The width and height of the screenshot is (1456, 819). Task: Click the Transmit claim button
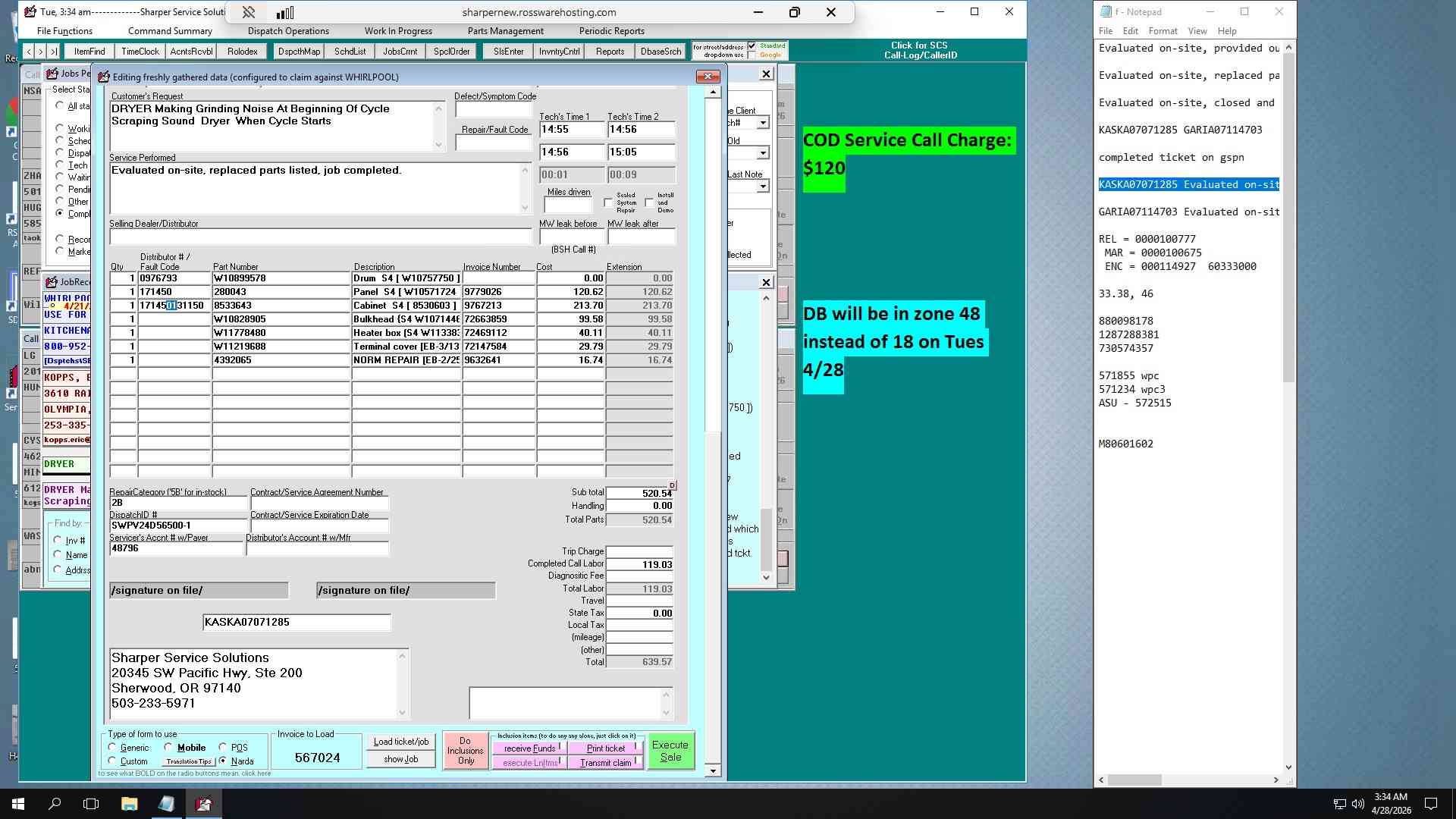[x=606, y=763]
